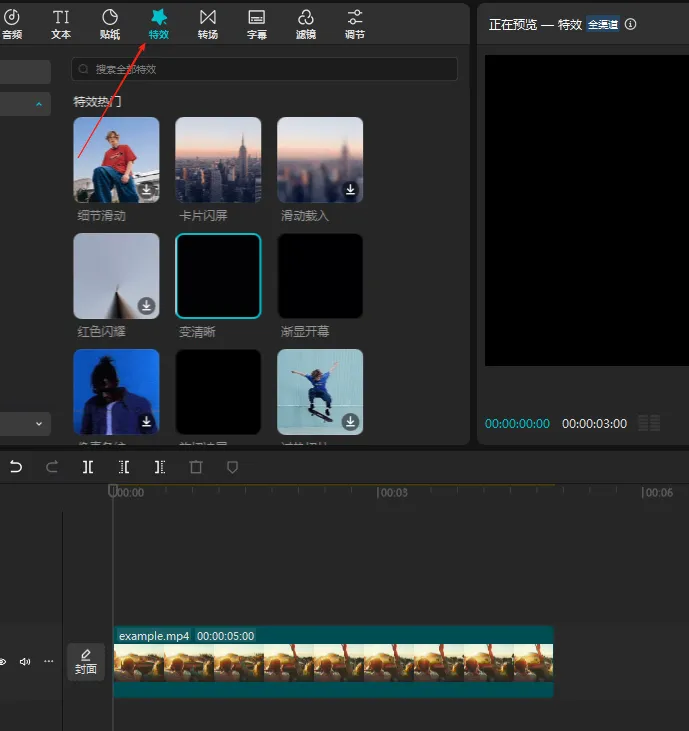Click the info icon beside 全通道 badge
The image size is (689, 731).
[630, 24]
